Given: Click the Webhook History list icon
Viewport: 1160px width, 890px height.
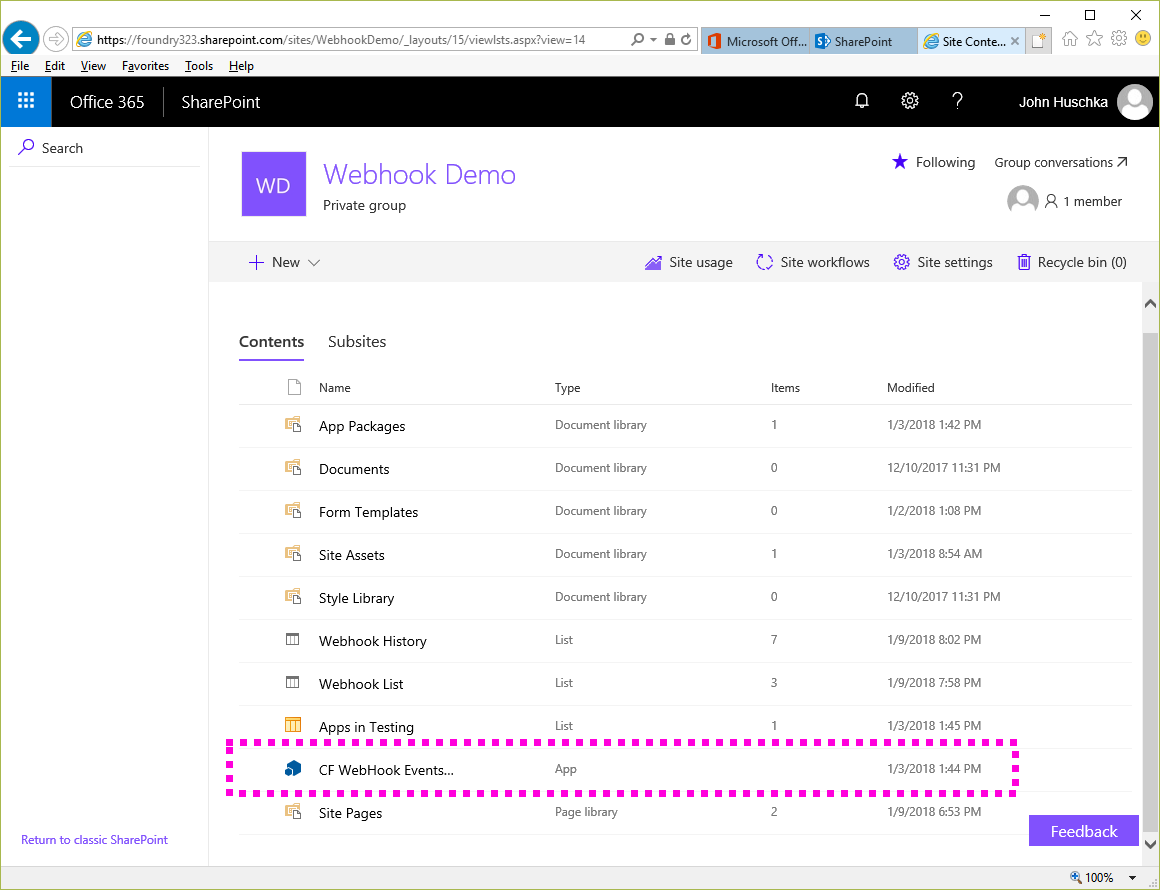Looking at the screenshot, I should coord(293,639).
